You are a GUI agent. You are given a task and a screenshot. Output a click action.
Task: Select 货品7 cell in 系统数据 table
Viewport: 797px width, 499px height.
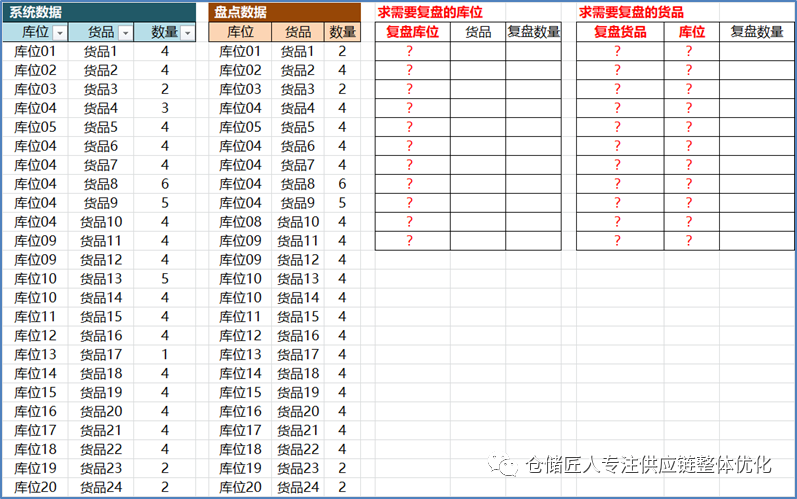pos(101,165)
